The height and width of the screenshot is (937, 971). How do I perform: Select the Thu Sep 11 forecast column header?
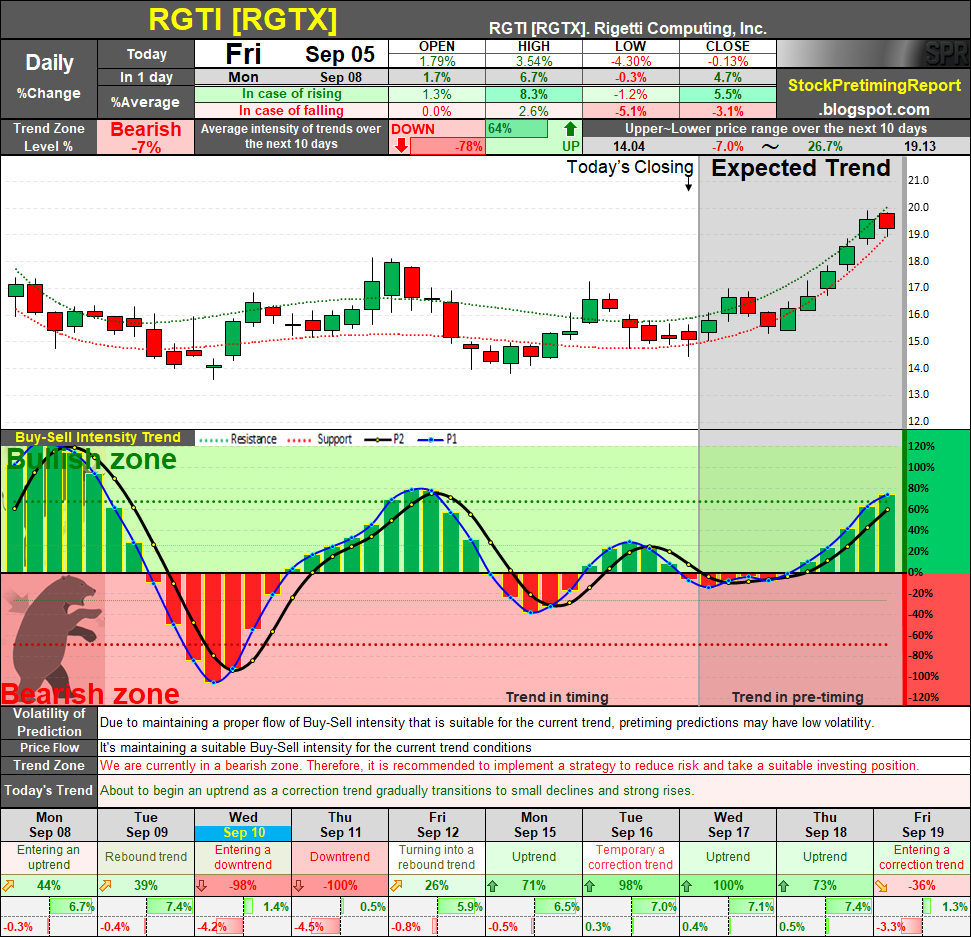pos(340,825)
